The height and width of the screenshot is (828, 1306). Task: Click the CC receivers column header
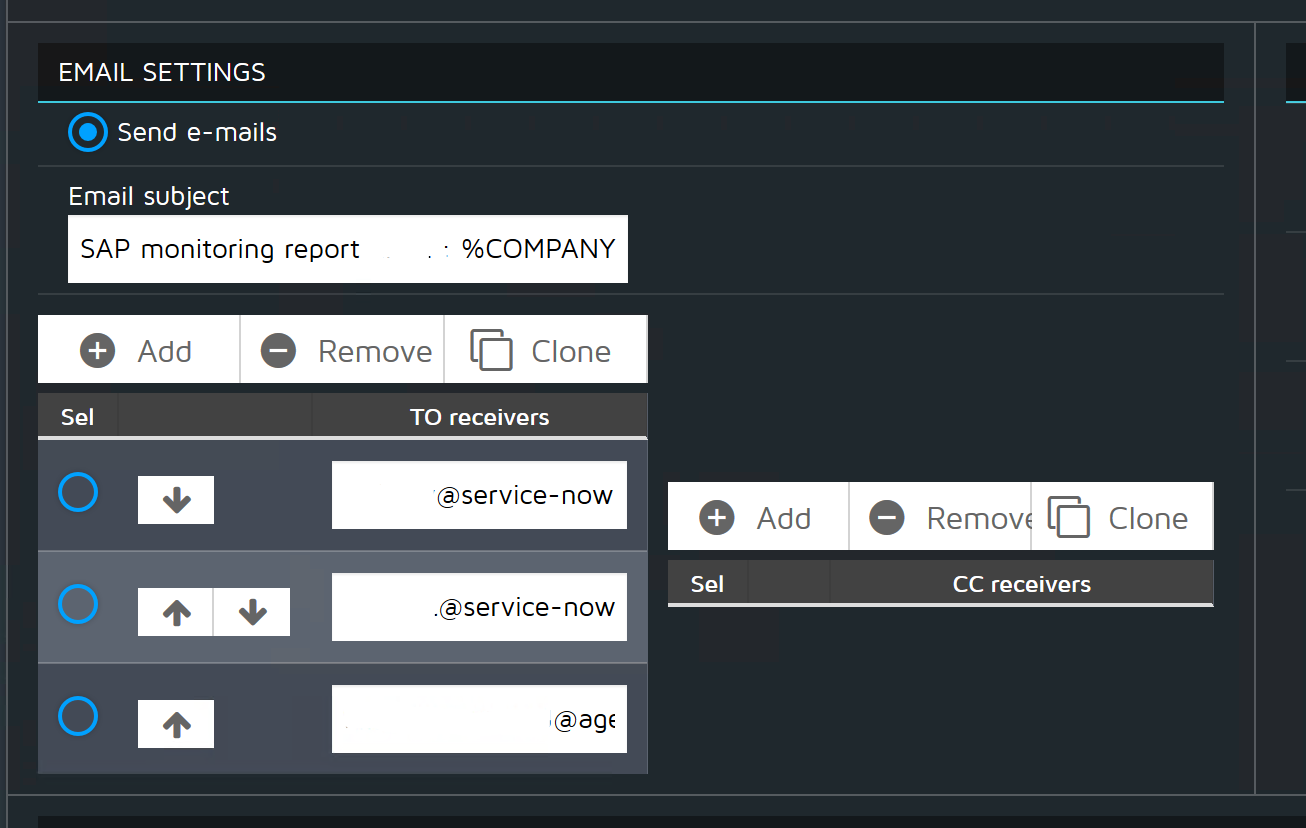1021,584
